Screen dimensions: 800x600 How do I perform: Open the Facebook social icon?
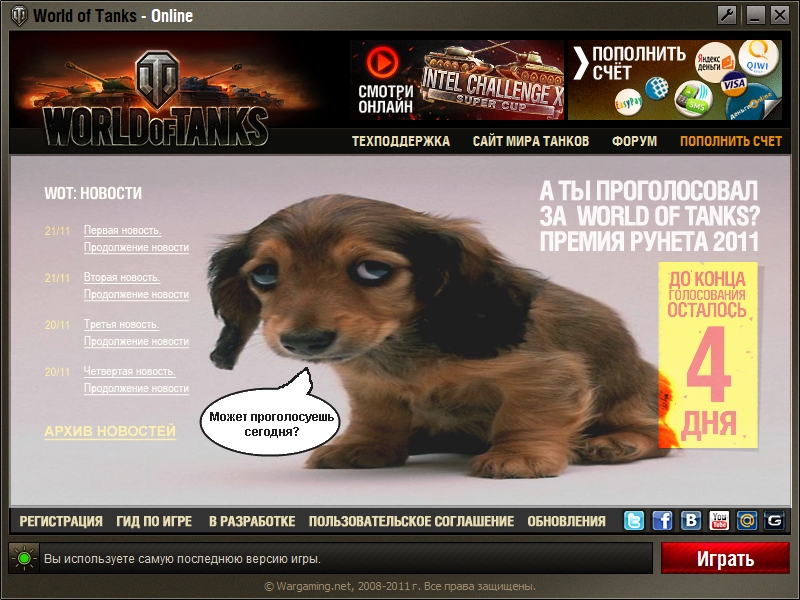tap(662, 521)
